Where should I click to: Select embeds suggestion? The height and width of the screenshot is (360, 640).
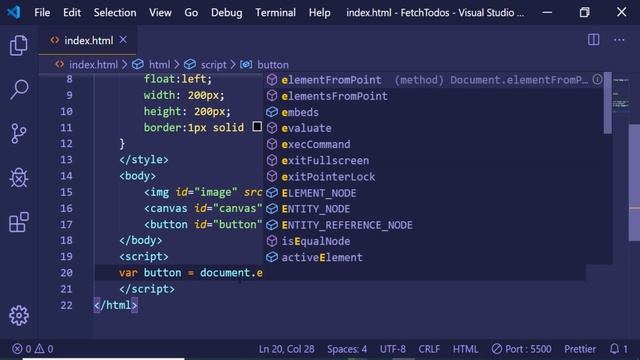click(x=434, y=112)
